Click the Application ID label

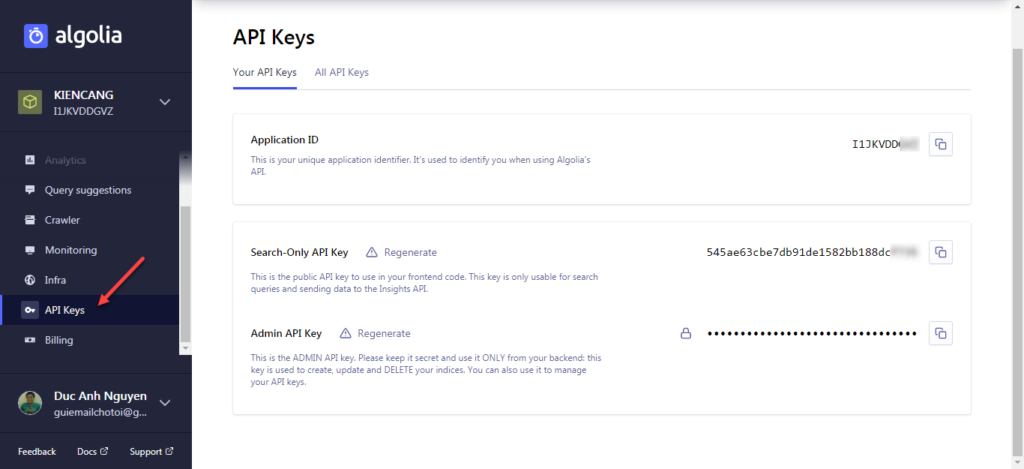point(285,140)
